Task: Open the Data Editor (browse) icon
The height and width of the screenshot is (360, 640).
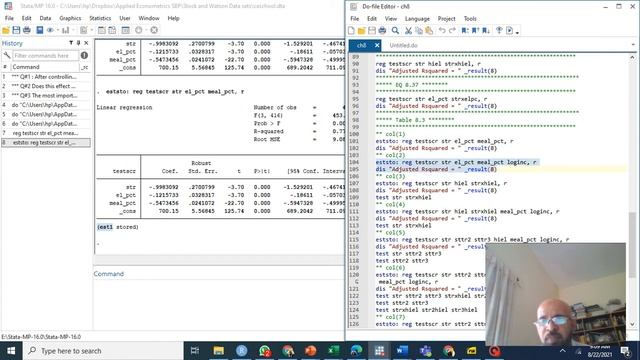Action: [x=112, y=30]
